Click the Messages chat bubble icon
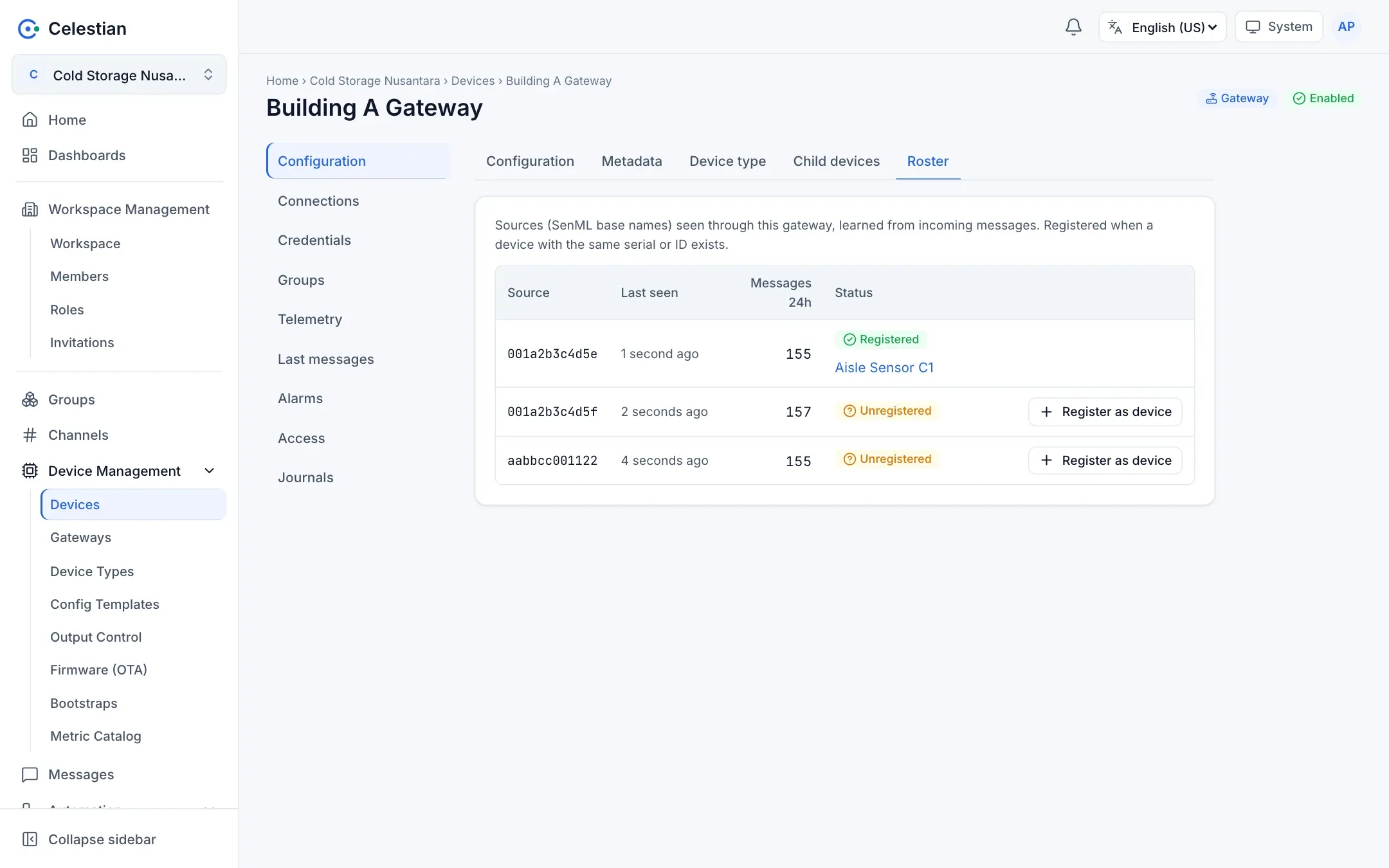This screenshot has height=868, width=1389. tap(30, 775)
